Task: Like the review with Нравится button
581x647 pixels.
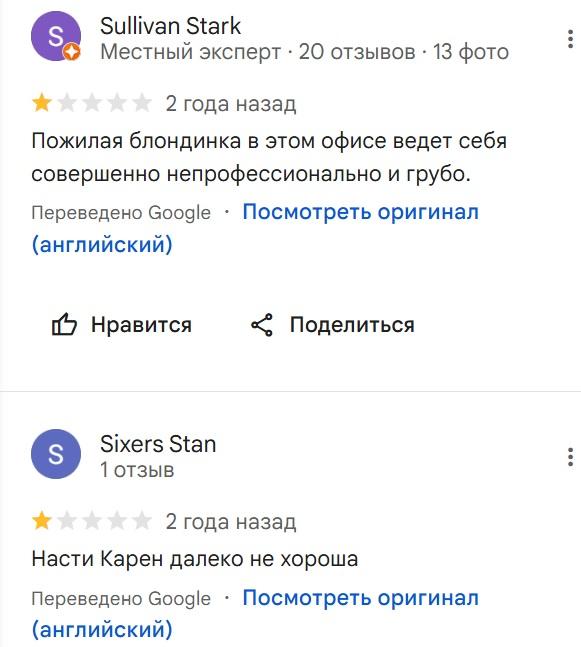Action: (121, 325)
